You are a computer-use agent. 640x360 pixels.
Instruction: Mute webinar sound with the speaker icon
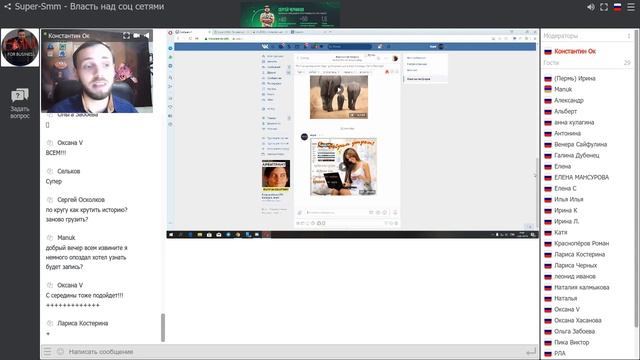pos(591,7)
